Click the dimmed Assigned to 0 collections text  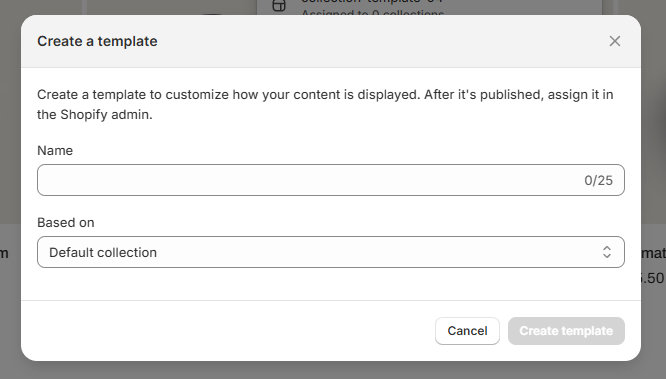pos(373,14)
